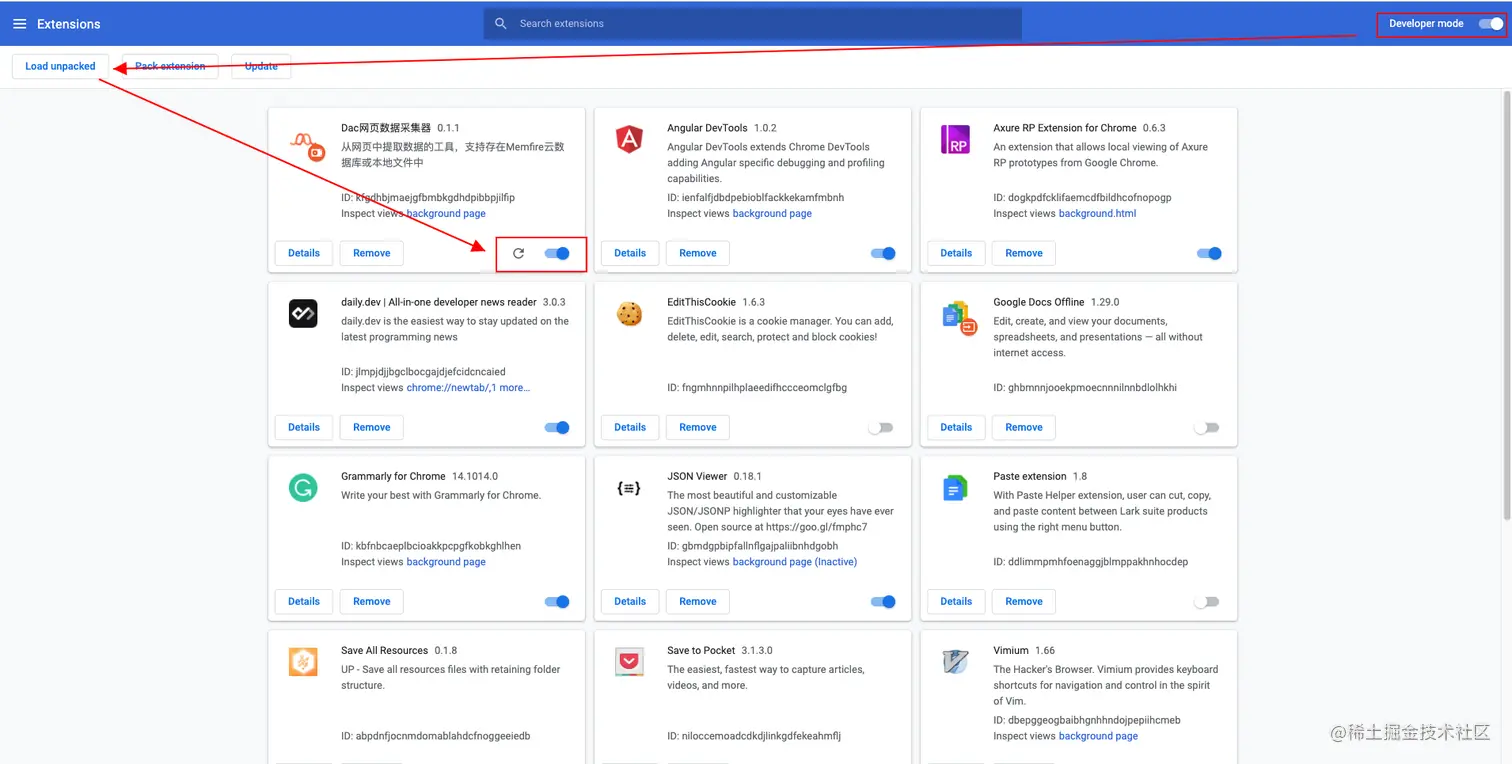This screenshot has height=764, width=1512.
Task: Open JSON Viewer background page (Inactive)
Action: [x=795, y=561]
